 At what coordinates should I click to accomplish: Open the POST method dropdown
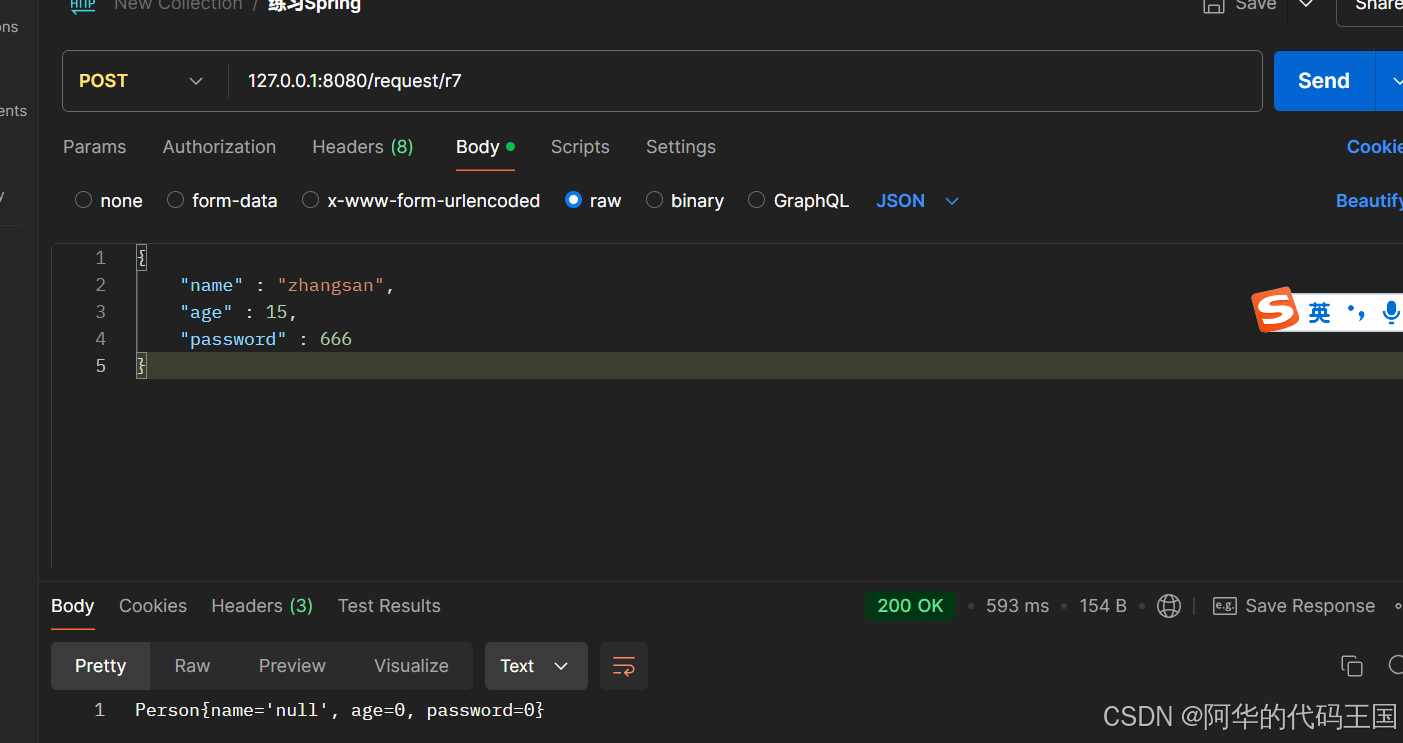[x=142, y=81]
